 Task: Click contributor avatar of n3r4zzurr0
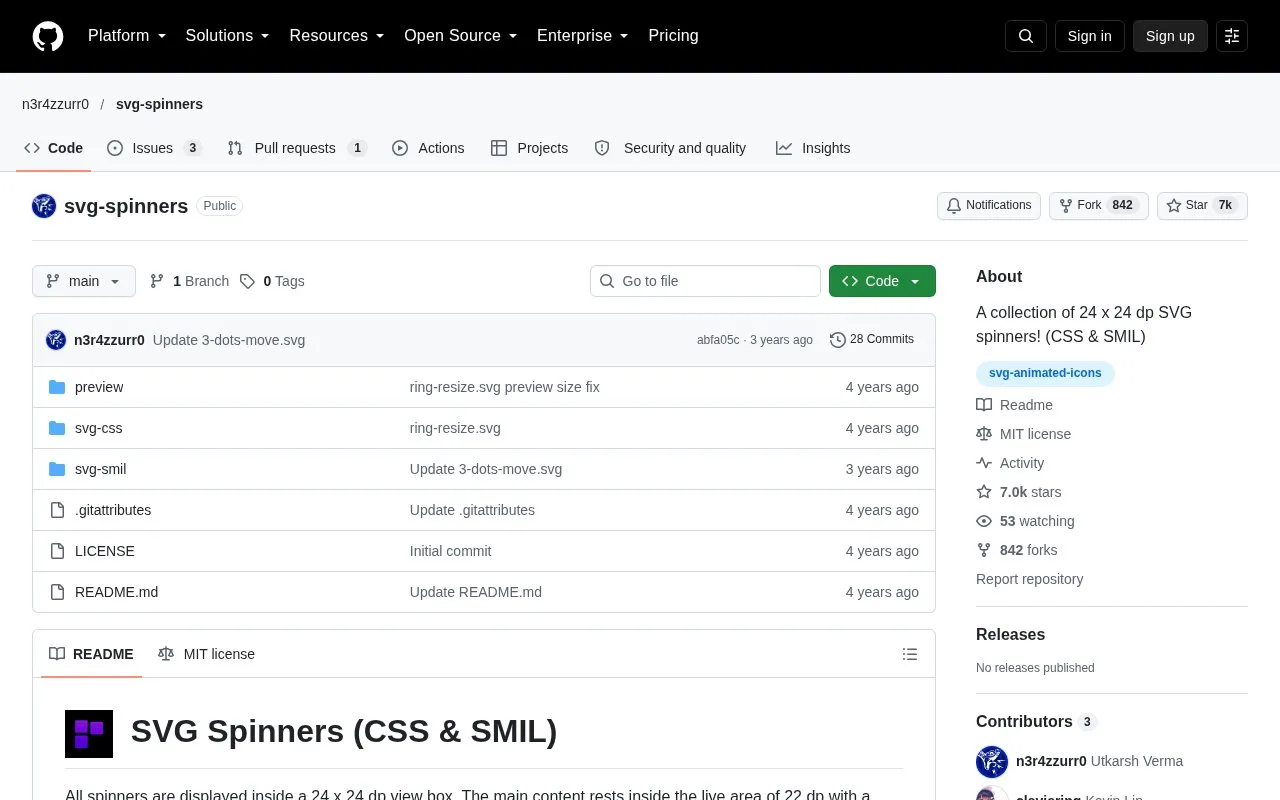point(992,762)
